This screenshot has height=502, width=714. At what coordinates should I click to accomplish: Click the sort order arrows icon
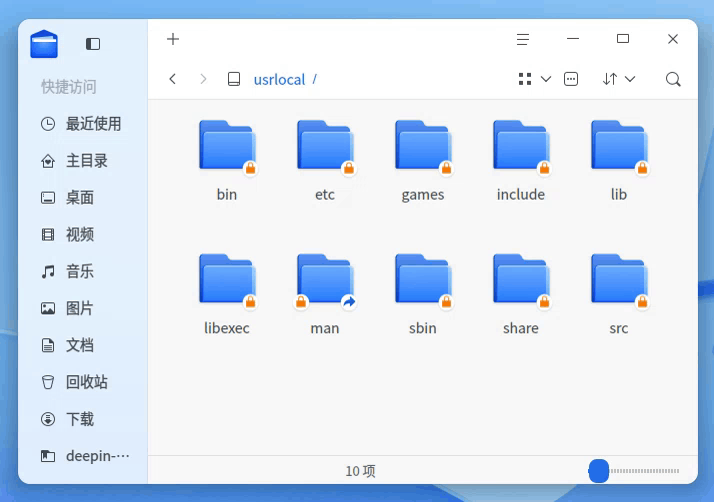tap(610, 79)
